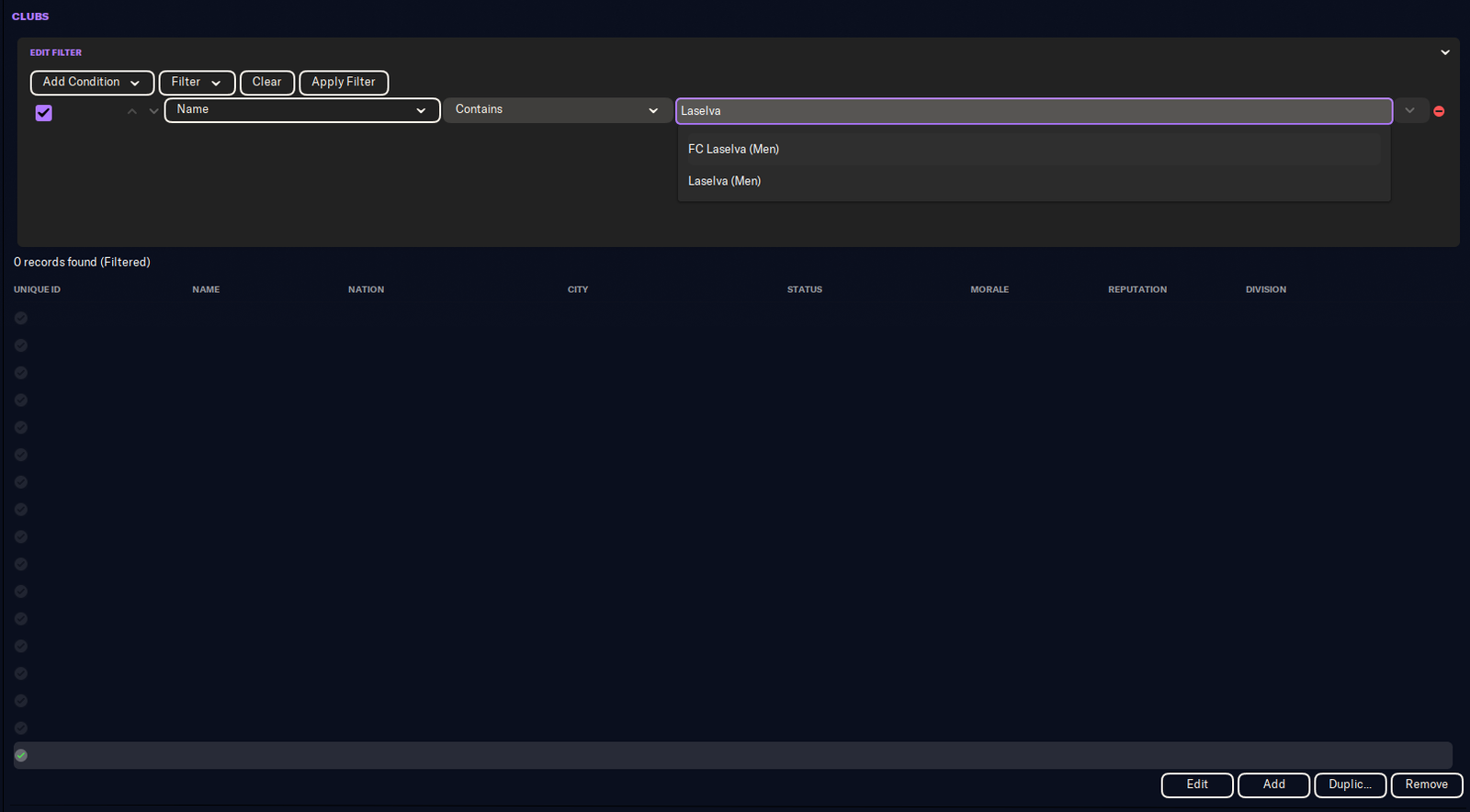Move filter condition up with arrow
The height and width of the screenshot is (812, 1470).
pyautogui.click(x=131, y=111)
